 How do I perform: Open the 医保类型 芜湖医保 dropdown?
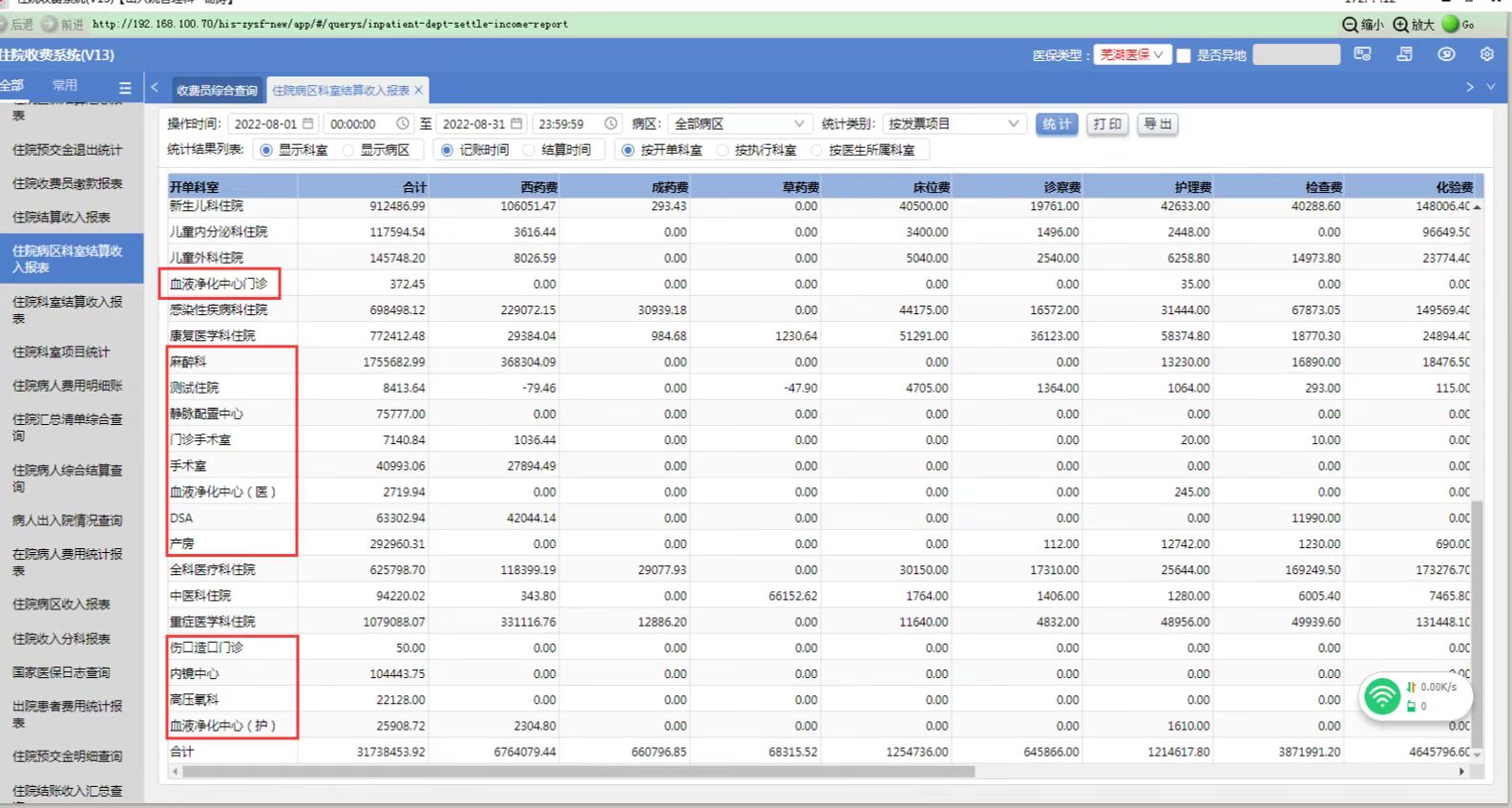click(1132, 54)
